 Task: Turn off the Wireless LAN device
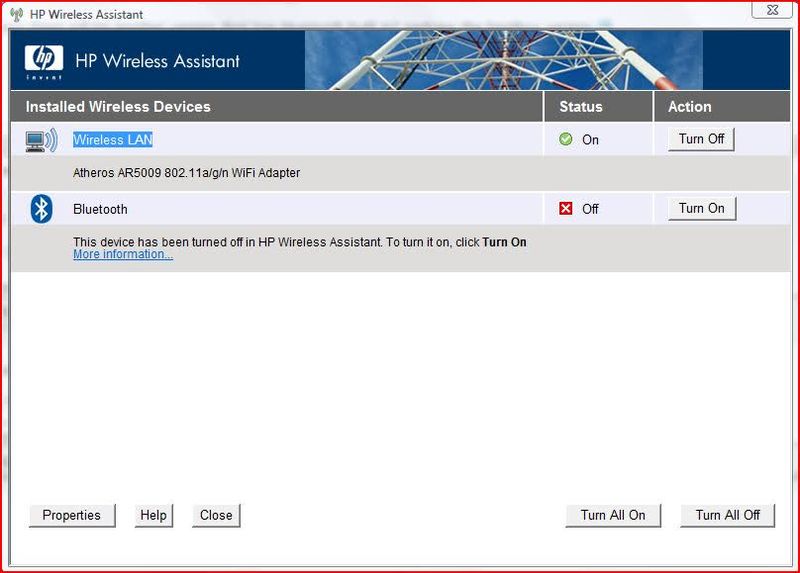tap(701, 139)
